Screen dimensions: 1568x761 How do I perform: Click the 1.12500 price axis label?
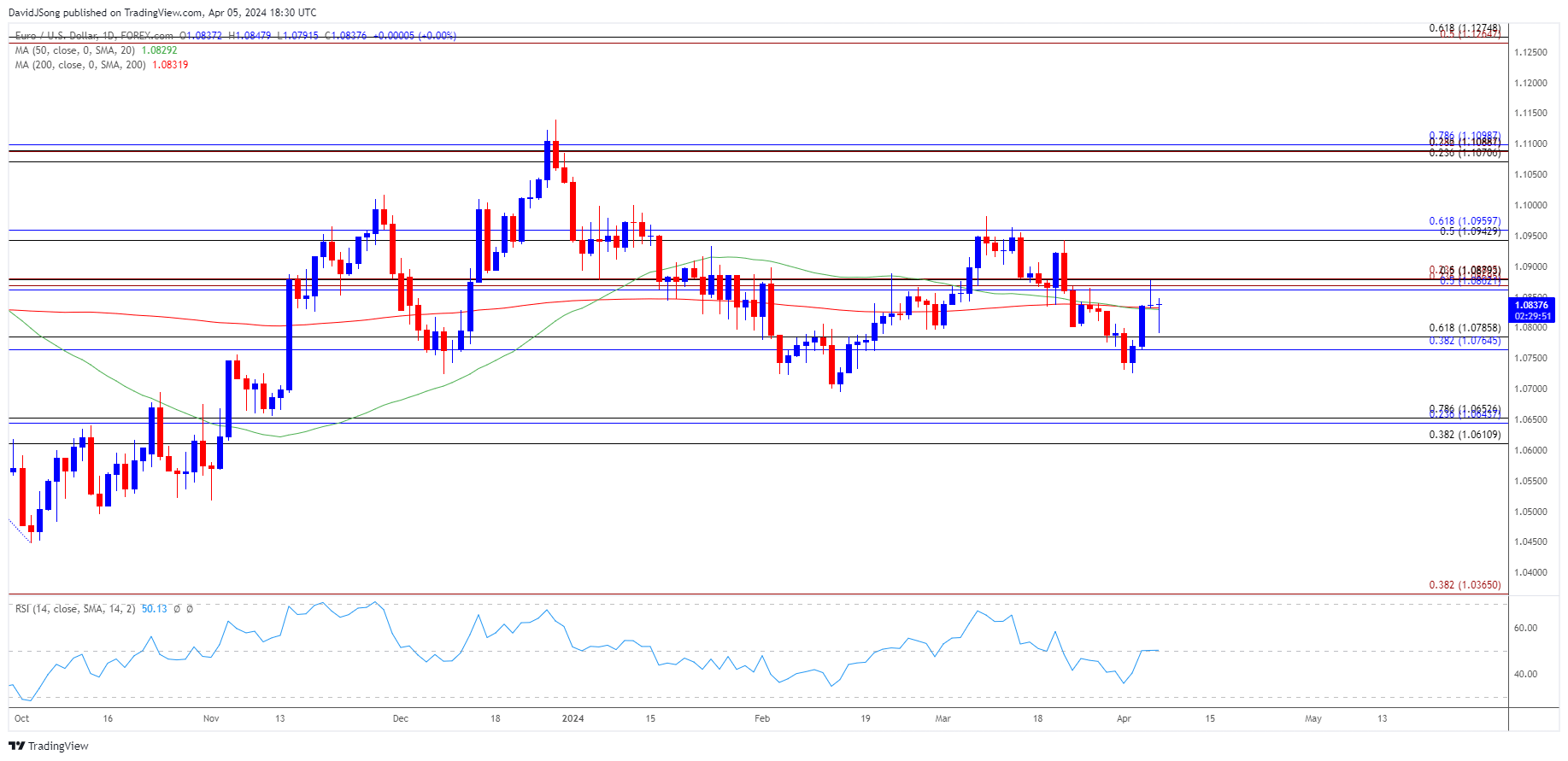click(x=1530, y=53)
